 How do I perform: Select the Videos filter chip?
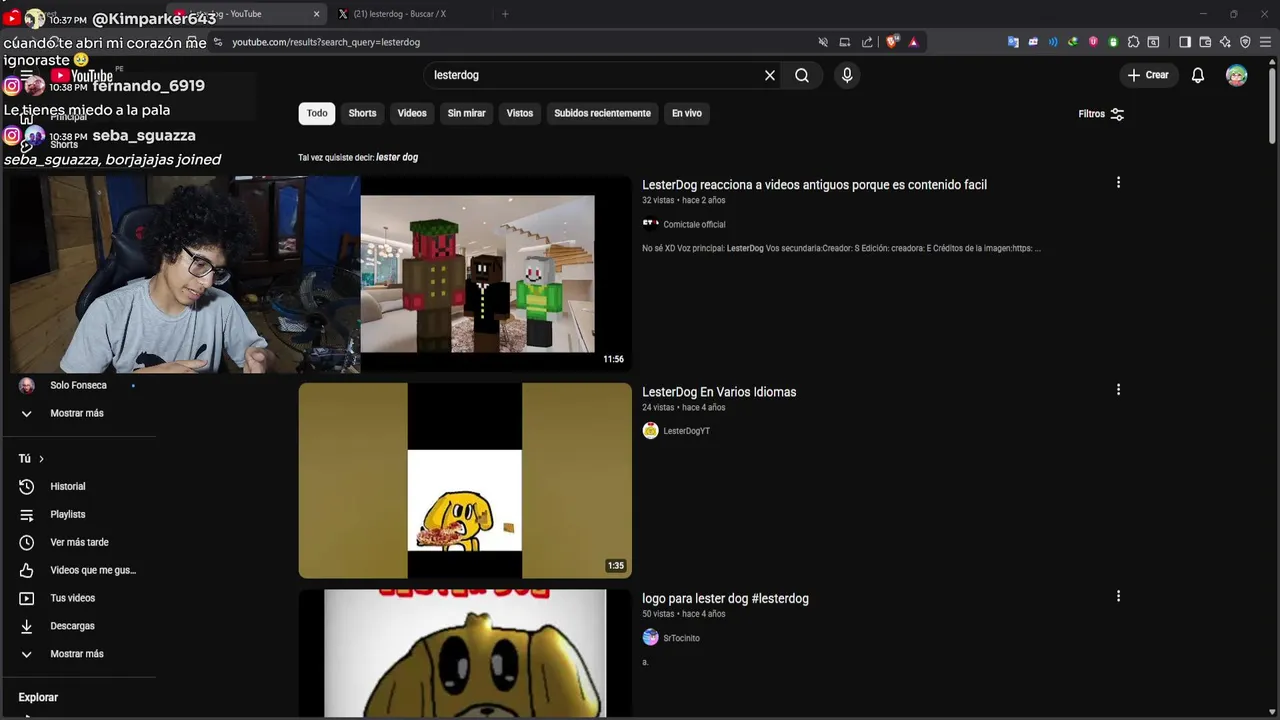tap(412, 113)
